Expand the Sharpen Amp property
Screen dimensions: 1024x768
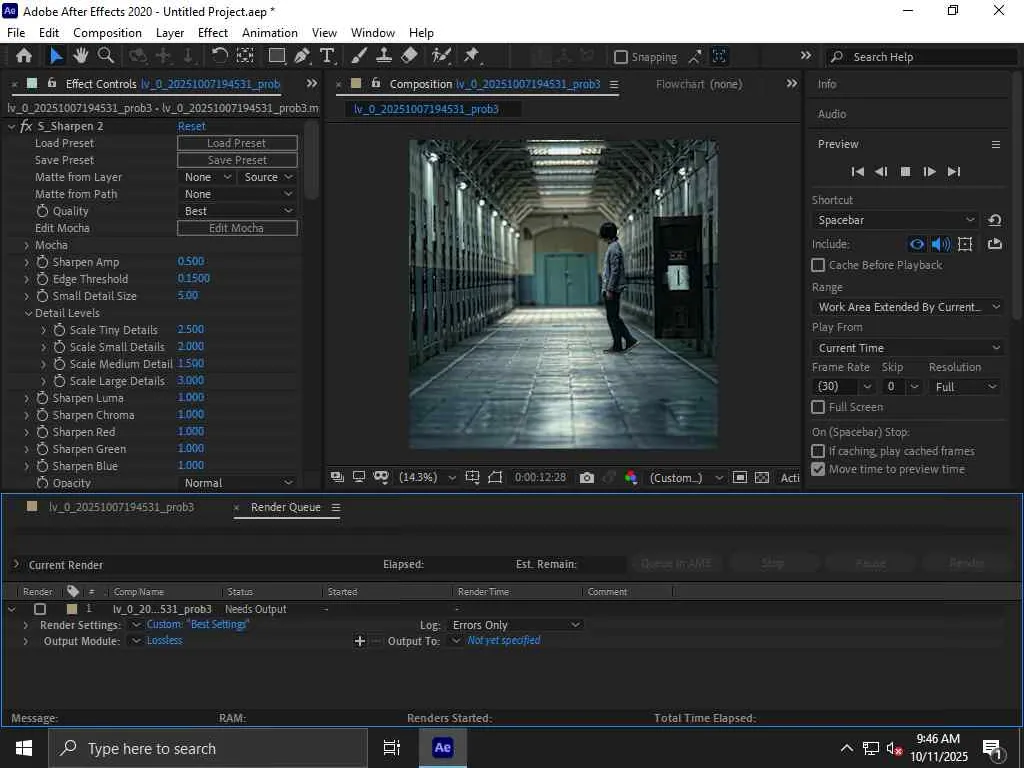click(x=27, y=262)
